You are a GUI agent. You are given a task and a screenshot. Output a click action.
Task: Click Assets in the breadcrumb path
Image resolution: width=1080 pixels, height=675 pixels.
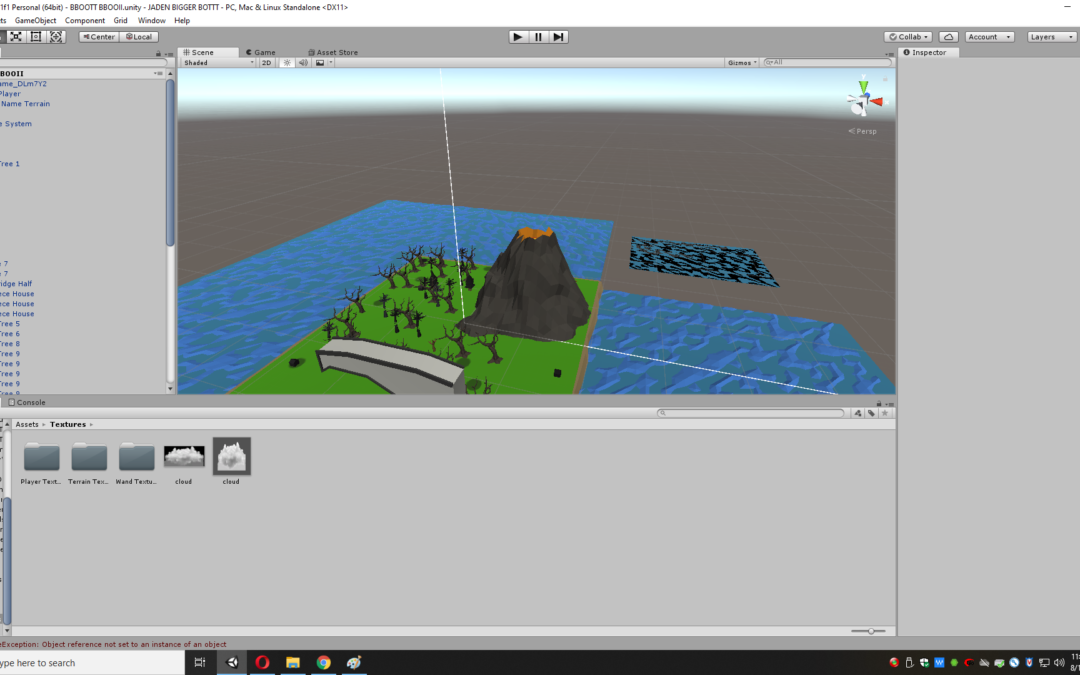pos(27,424)
